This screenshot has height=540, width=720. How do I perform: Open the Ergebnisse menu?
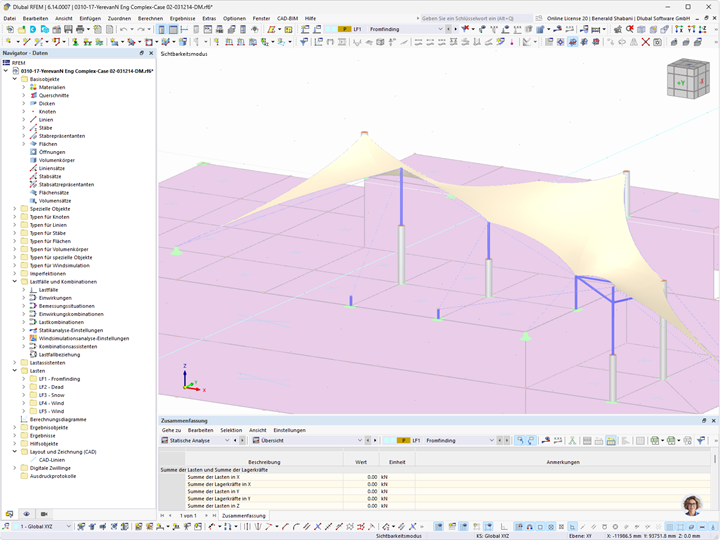[183, 18]
